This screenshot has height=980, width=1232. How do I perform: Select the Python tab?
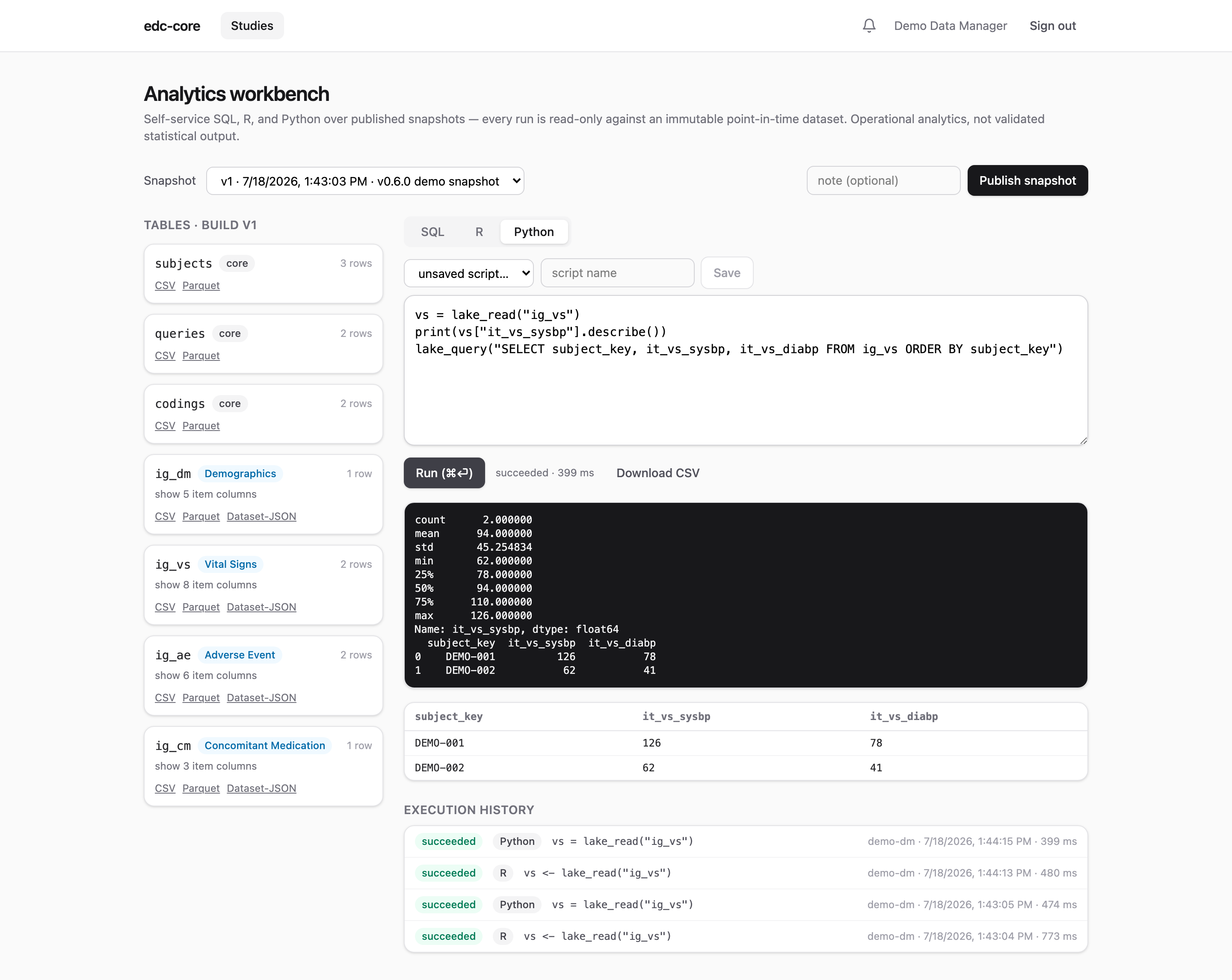tap(534, 232)
